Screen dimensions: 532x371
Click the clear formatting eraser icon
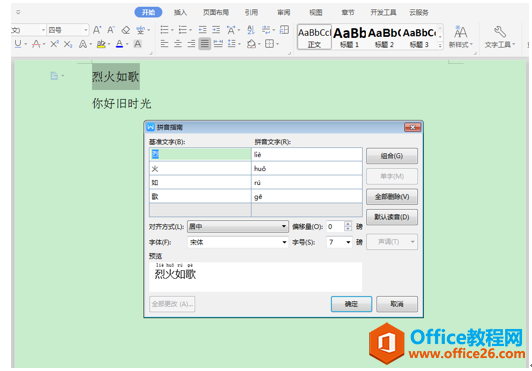tap(126, 30)
